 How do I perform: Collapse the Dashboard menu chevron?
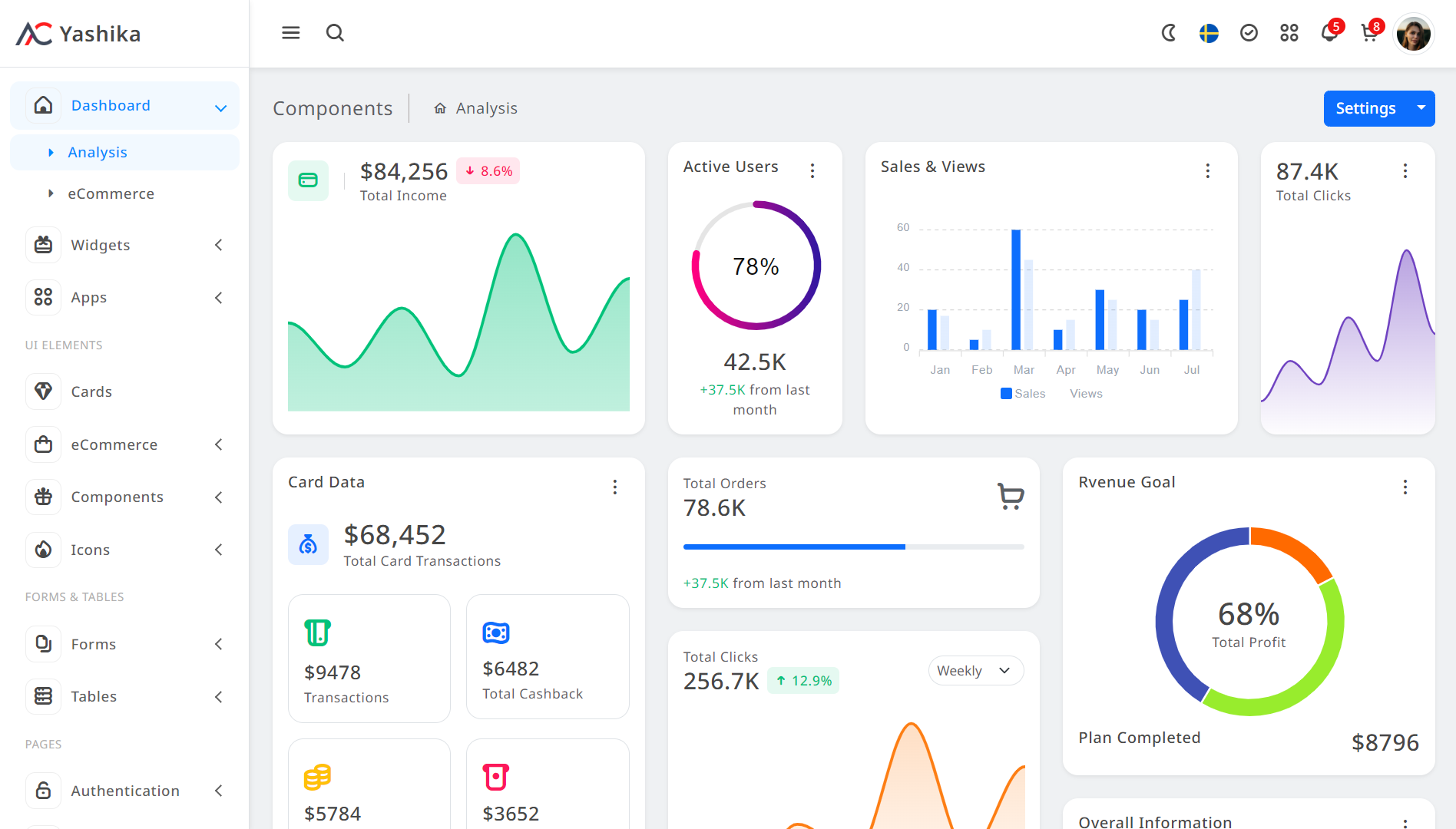point(221,106)
